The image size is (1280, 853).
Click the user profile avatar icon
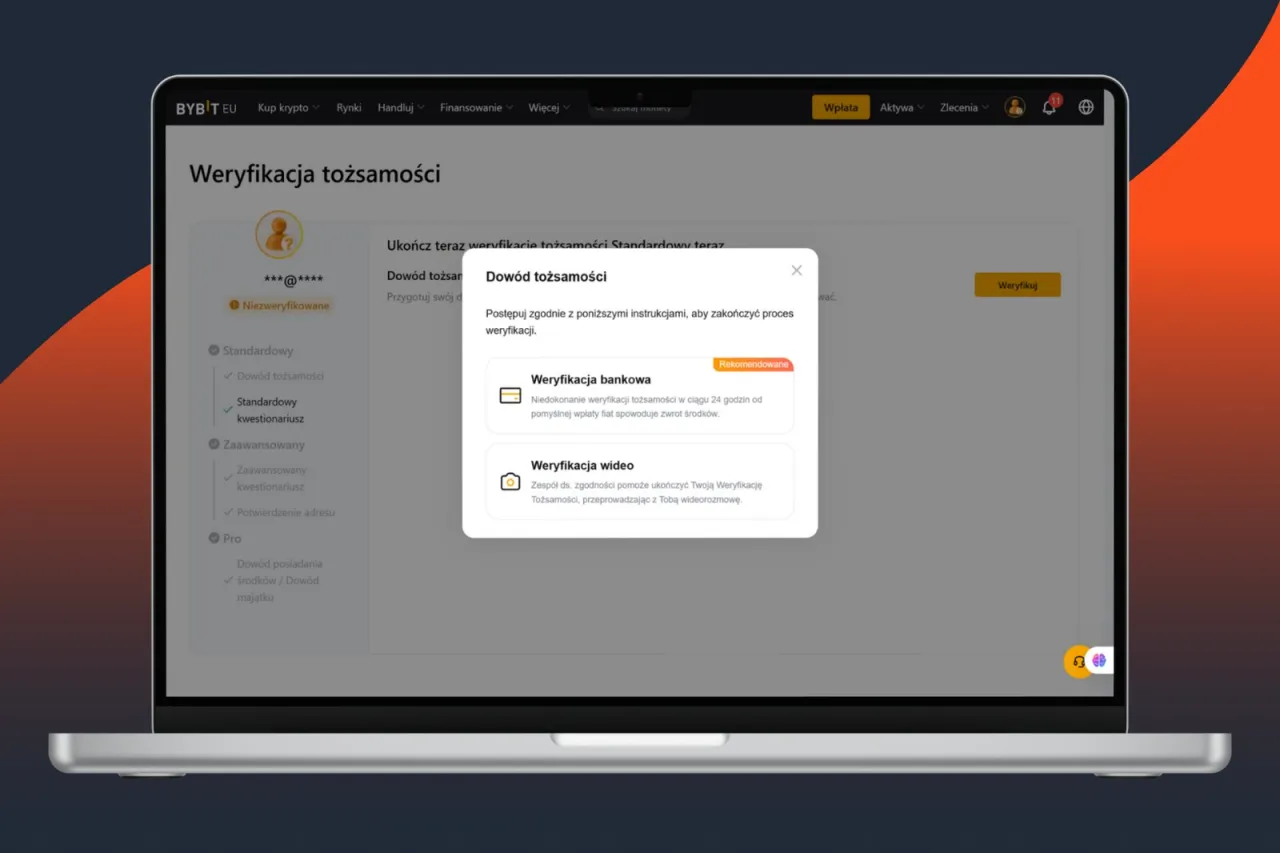coord(1015,108)
